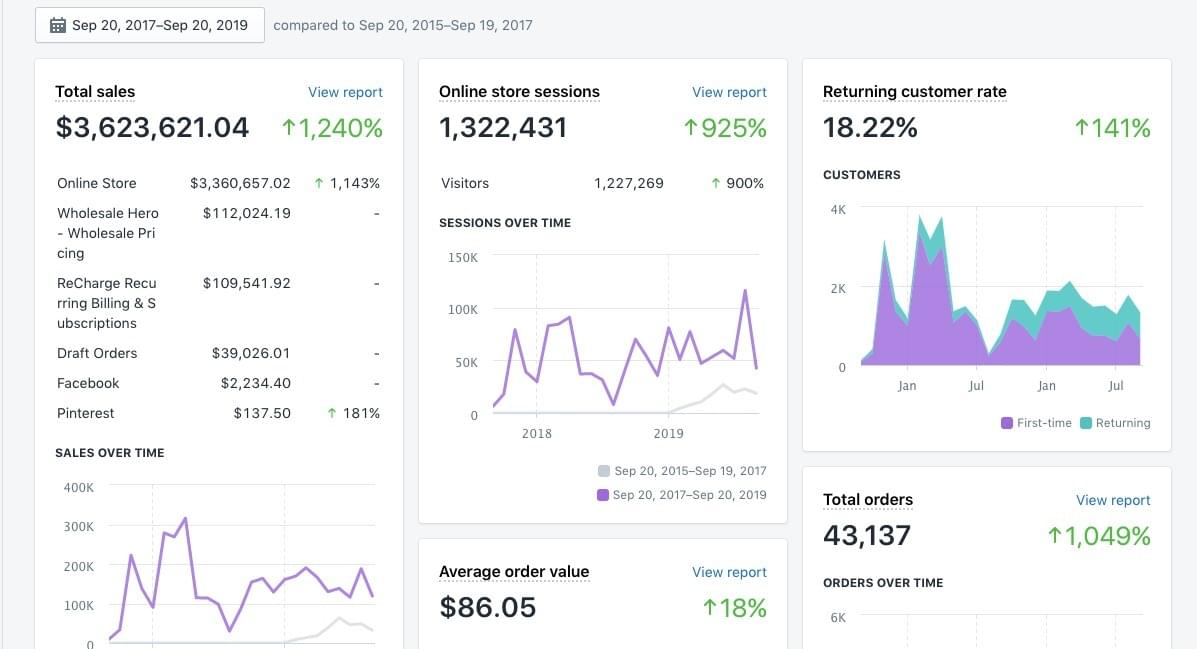Click the Online store sessions heading
Viewport: 1197px width, 649px height.
point(519,92)
